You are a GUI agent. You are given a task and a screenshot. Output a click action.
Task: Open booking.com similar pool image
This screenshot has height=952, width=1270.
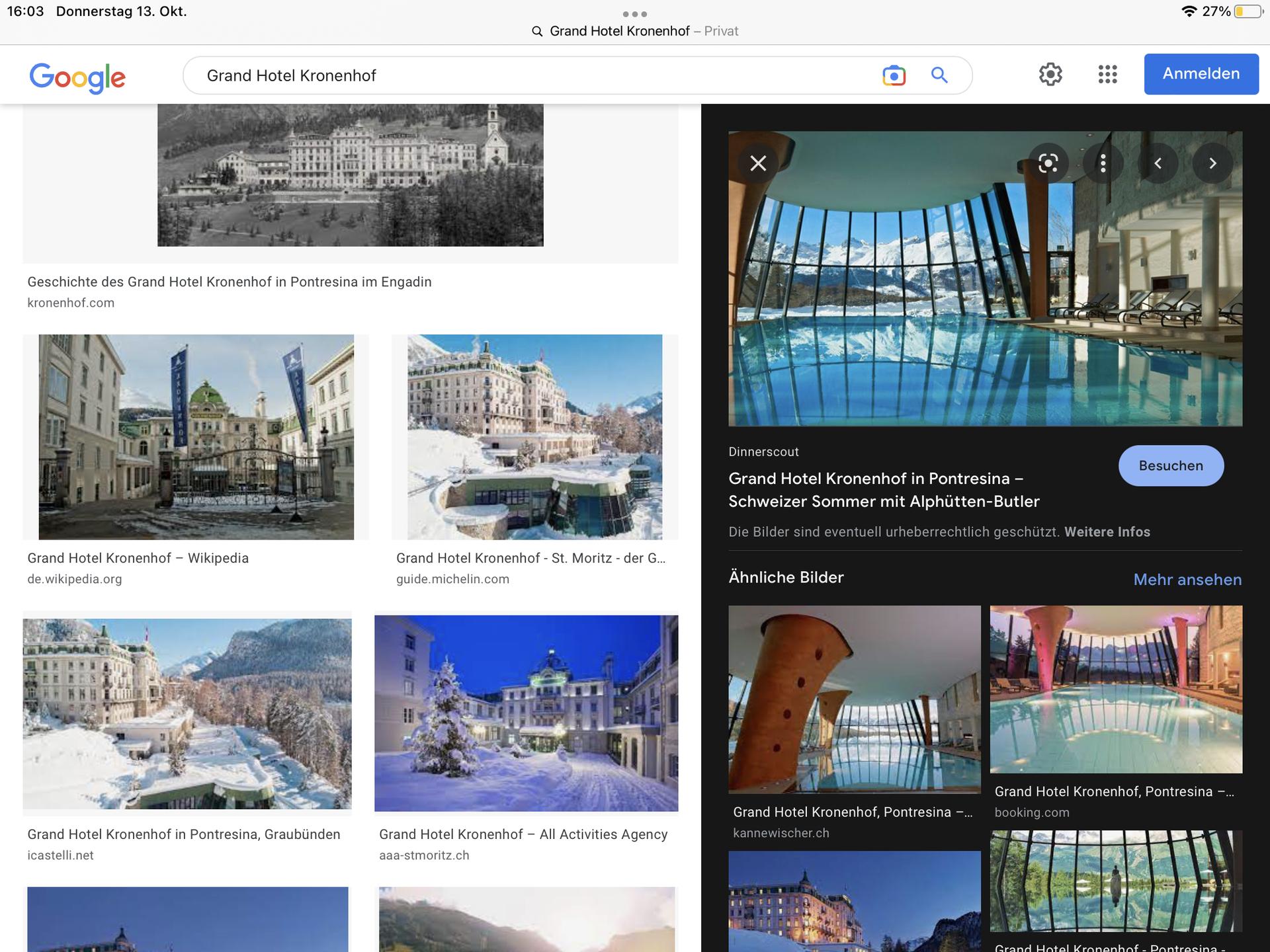coord(1116,690)
